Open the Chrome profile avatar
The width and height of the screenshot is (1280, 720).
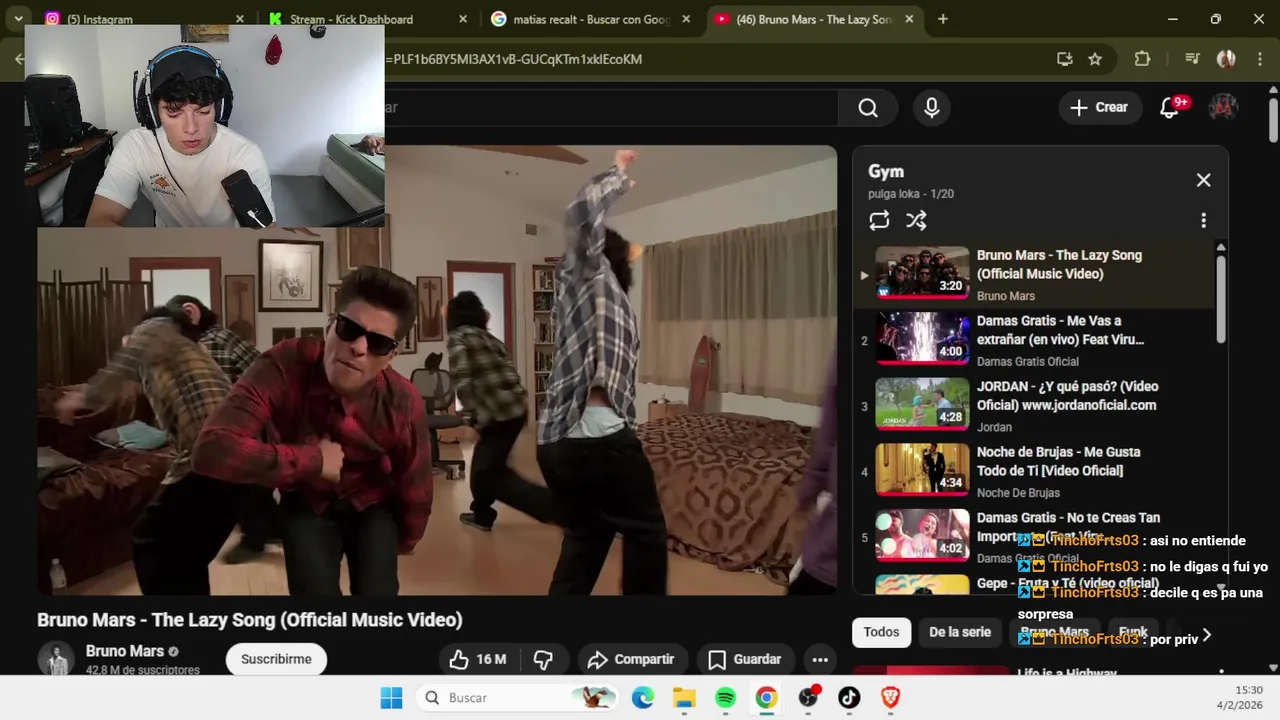(x=1226, y=59)
